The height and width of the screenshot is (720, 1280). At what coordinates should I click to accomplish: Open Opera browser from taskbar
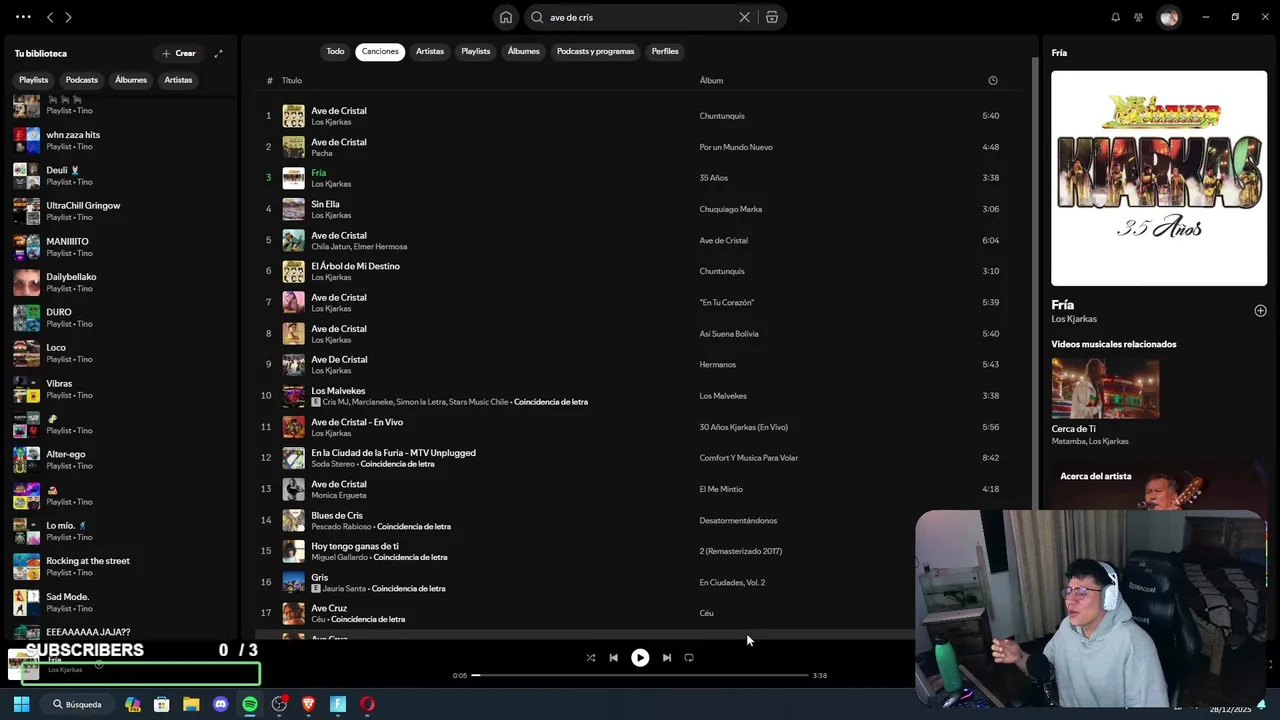(x=367, y=704)
